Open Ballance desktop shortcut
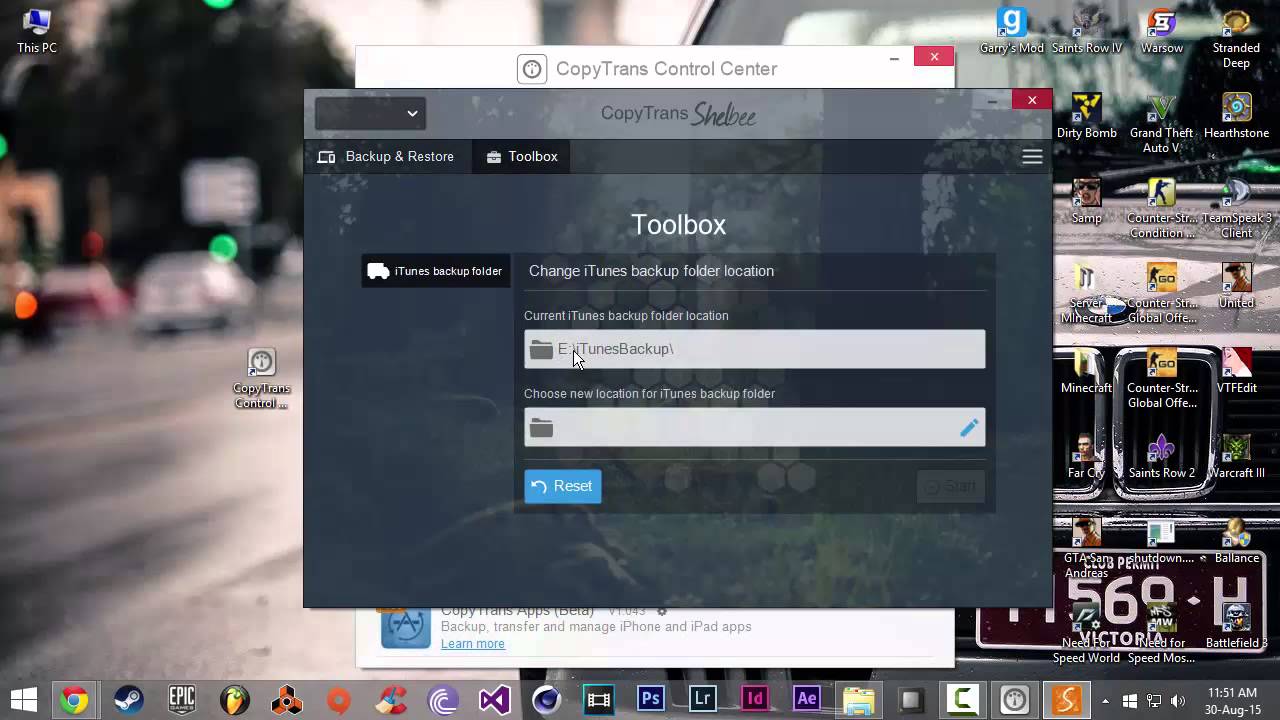Screen dimensions: 1280x720 point(1237,541)
